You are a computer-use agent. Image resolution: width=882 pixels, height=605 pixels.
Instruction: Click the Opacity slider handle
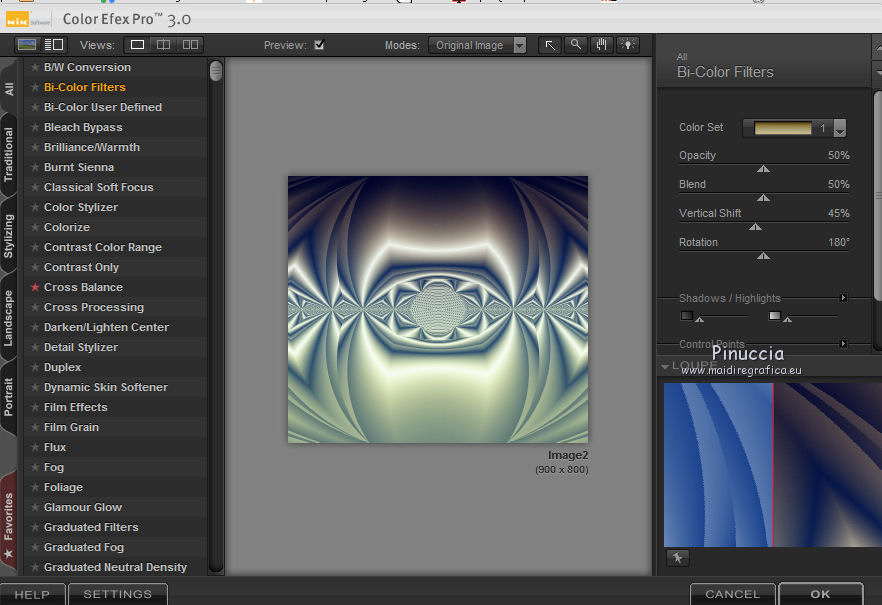tap(763, 169)
